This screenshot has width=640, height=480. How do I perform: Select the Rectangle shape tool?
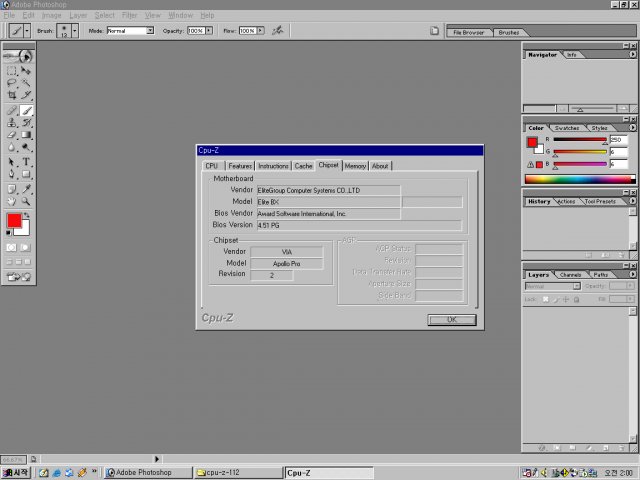pos(26,174)
